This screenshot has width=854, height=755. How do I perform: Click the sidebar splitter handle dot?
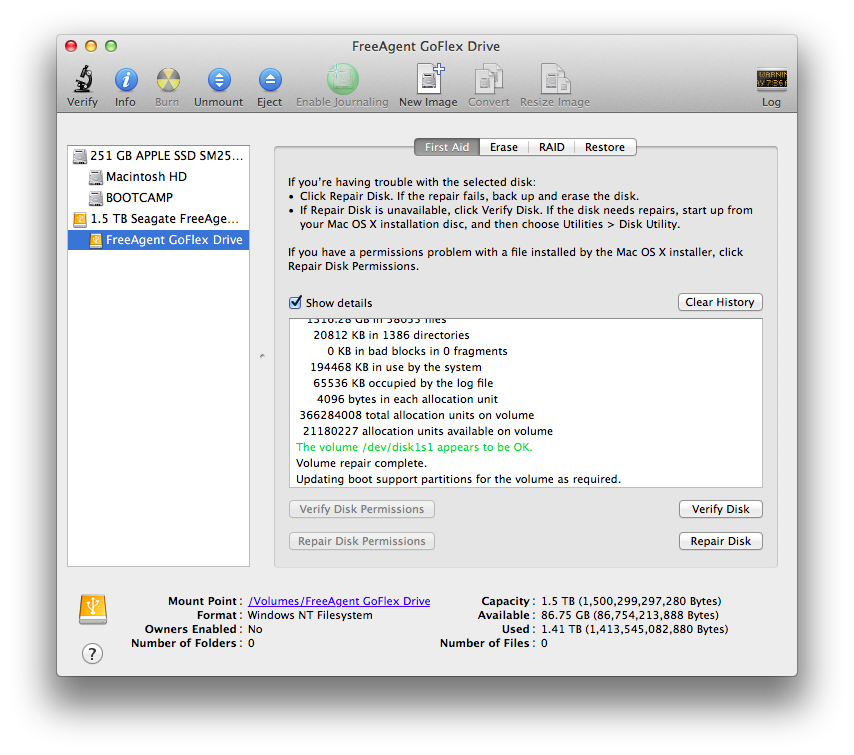pyautogui.click(x=262, y=356)
